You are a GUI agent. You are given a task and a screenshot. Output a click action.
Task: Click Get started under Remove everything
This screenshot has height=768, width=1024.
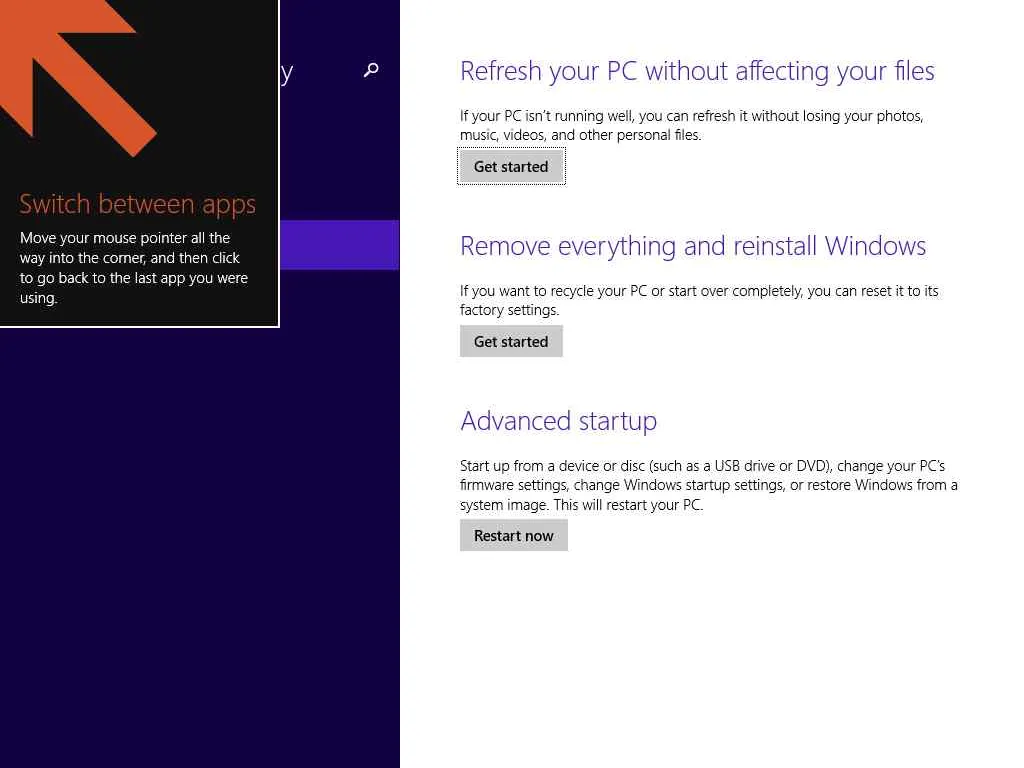(x=511, y=342)
